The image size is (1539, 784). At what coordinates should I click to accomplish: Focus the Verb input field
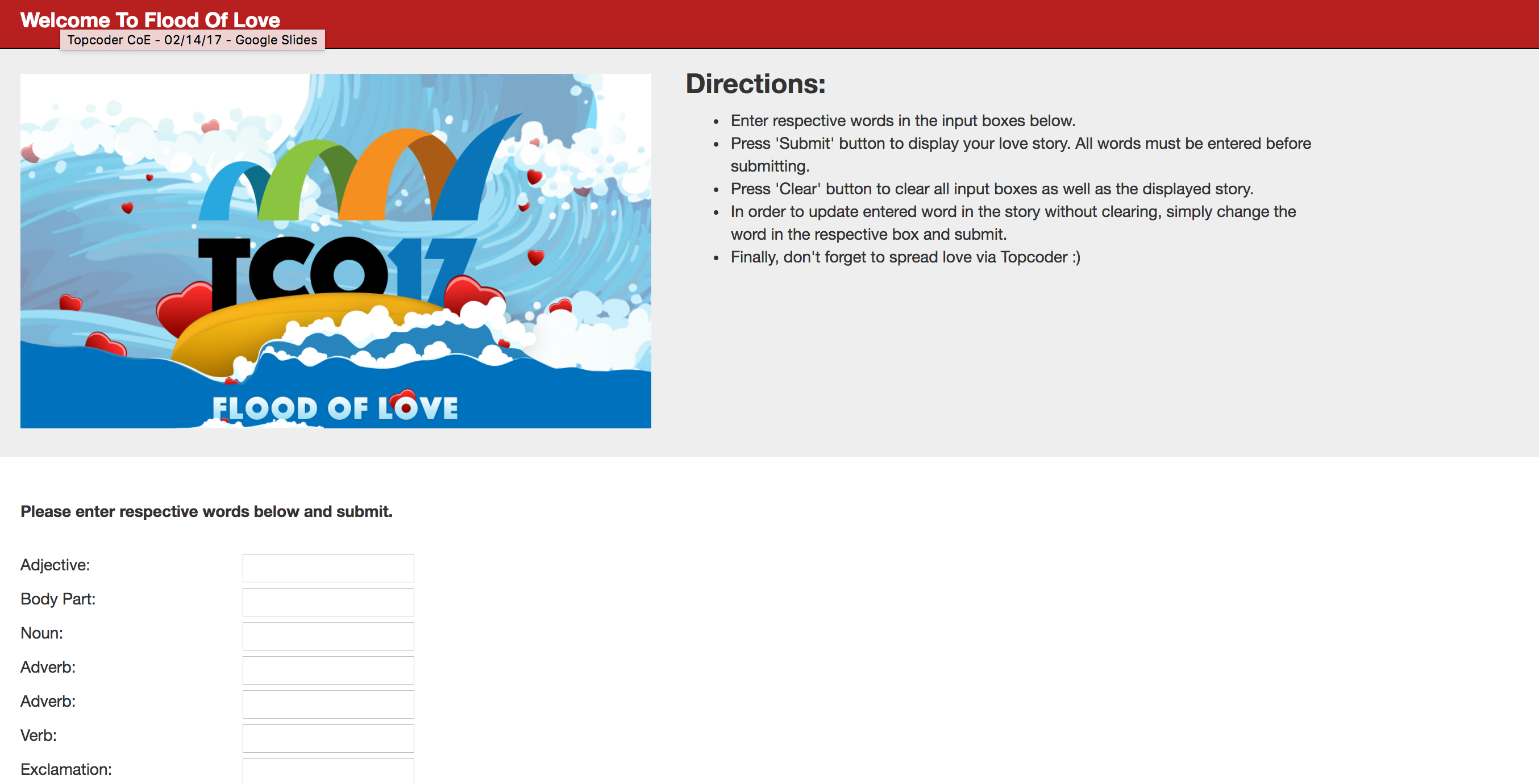pos(328,737)
